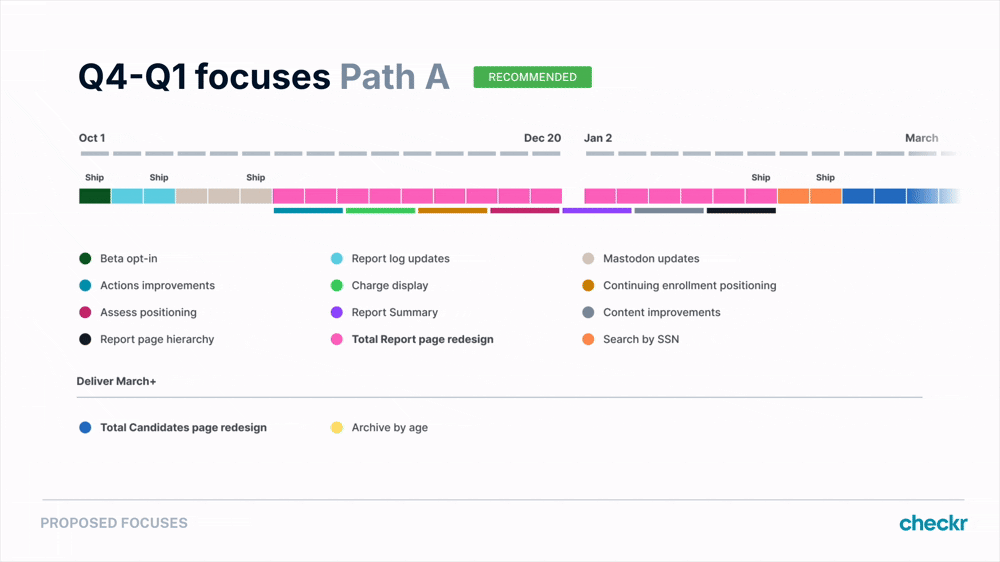Click the Report log updates legend dot
The height and width of the screenshot is (562, 1000).
[337, 259]
